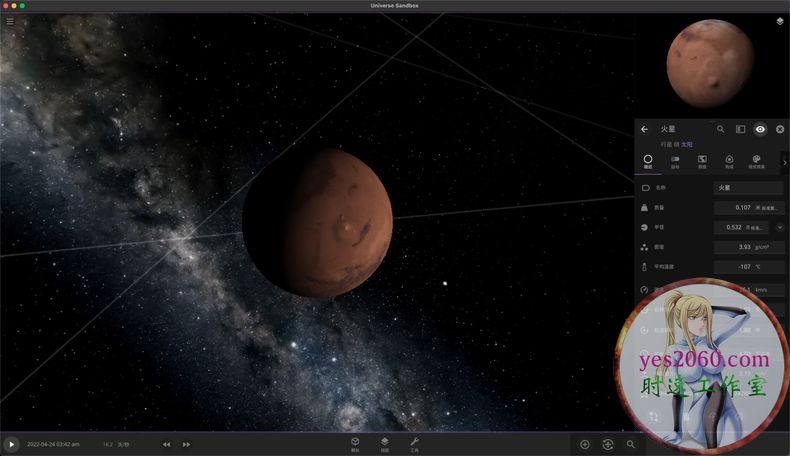Toggle the eye visibility for Mars

(x=760, y=129)
